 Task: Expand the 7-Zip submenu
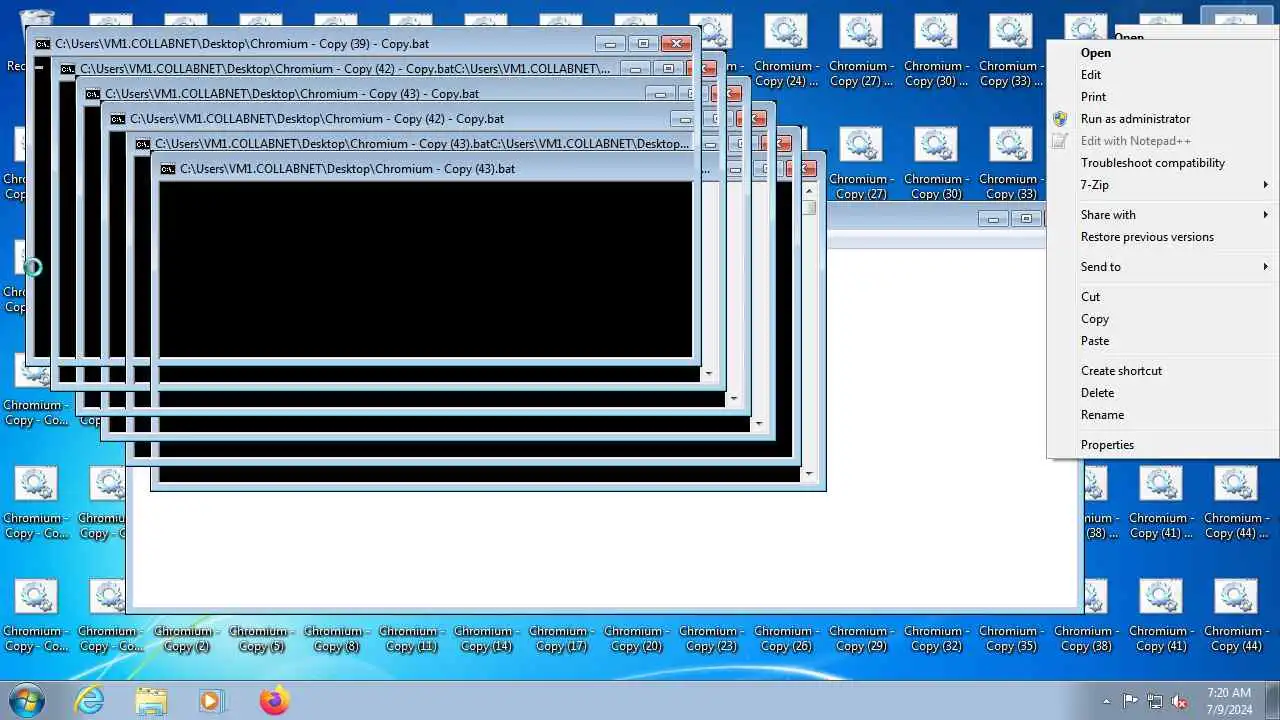click(1265, 185)
